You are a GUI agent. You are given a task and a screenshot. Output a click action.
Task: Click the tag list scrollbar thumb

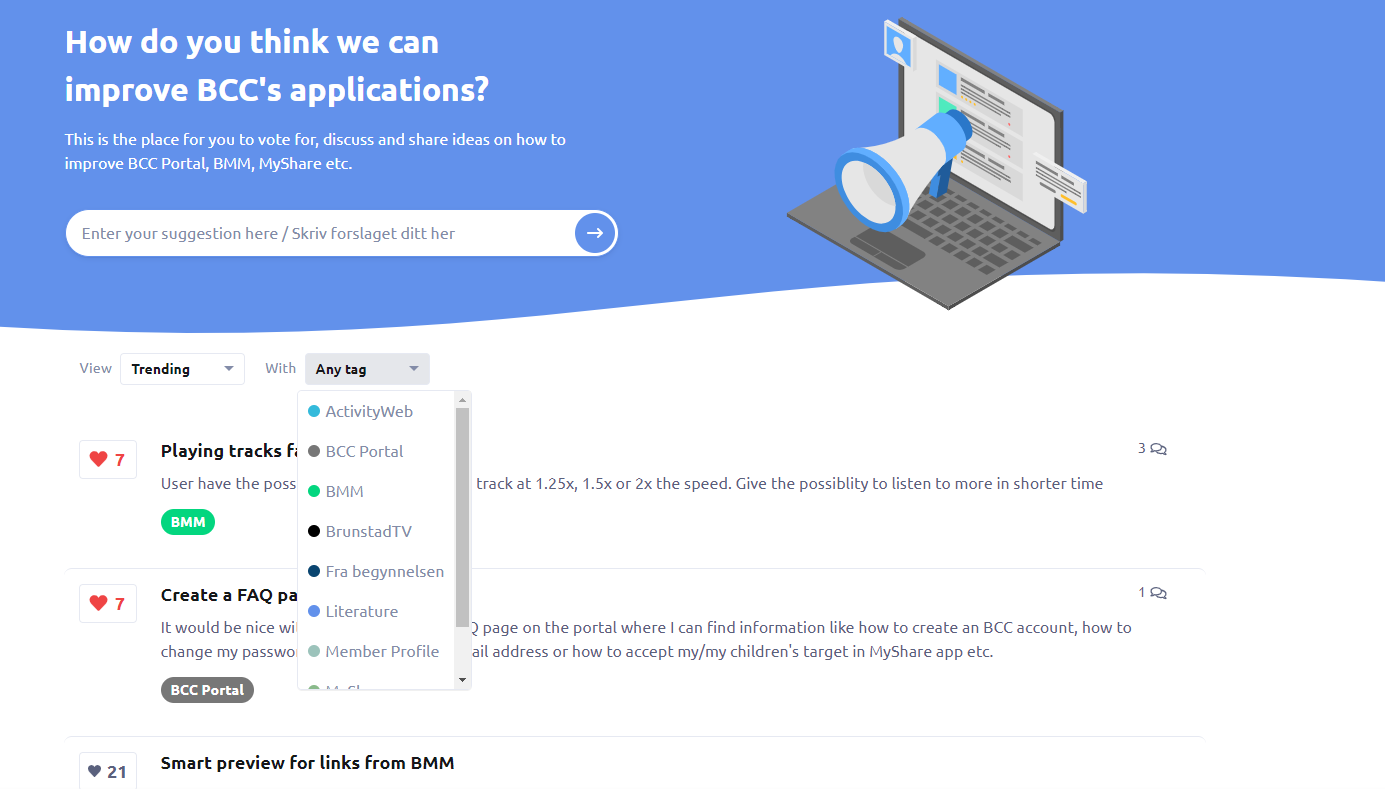462,517
